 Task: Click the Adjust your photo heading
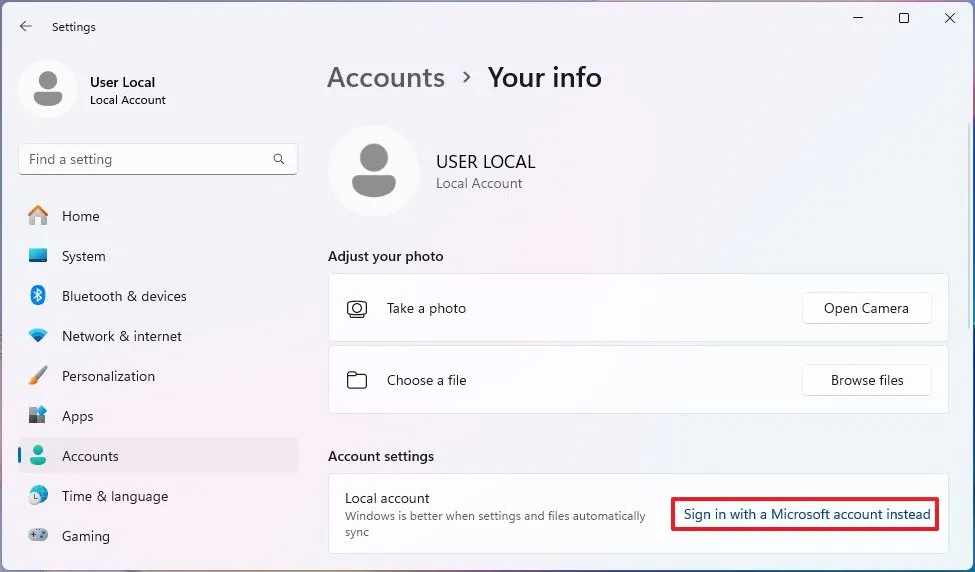click(x=386, y=256)
